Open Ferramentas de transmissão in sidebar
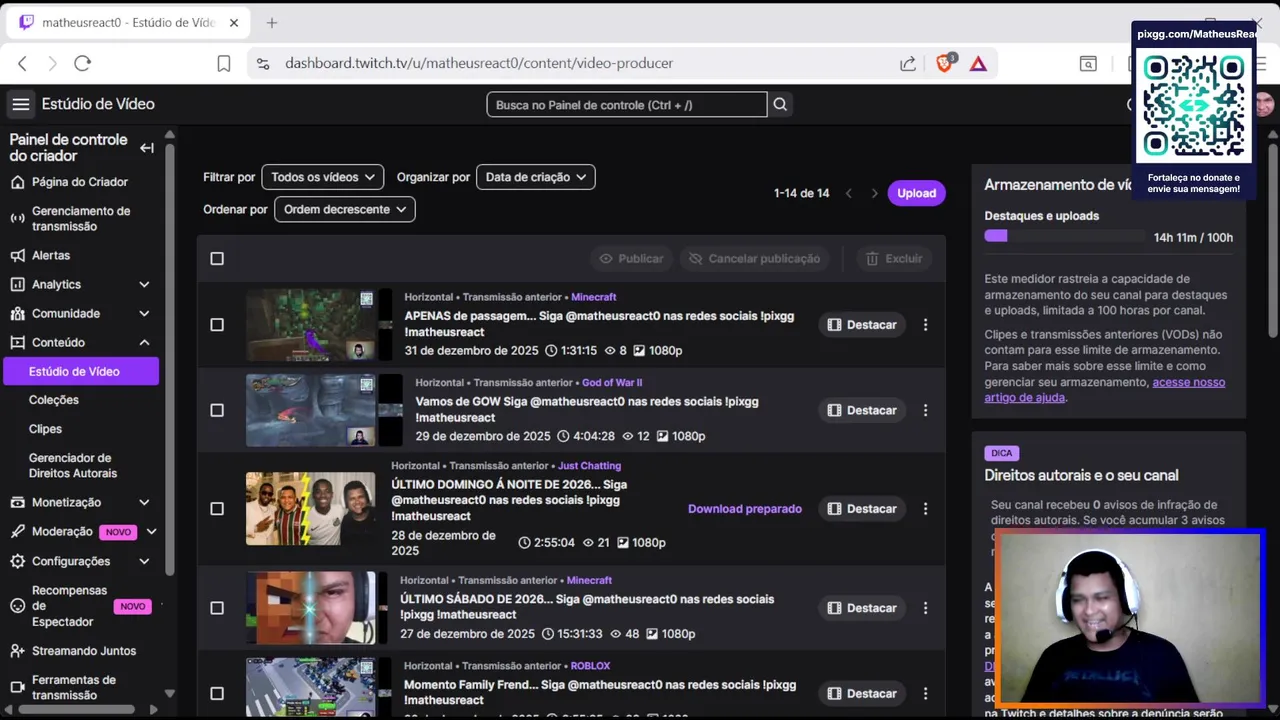Image resolution: width=1280 pixels, height=720 pixels. tap(80, 687)
